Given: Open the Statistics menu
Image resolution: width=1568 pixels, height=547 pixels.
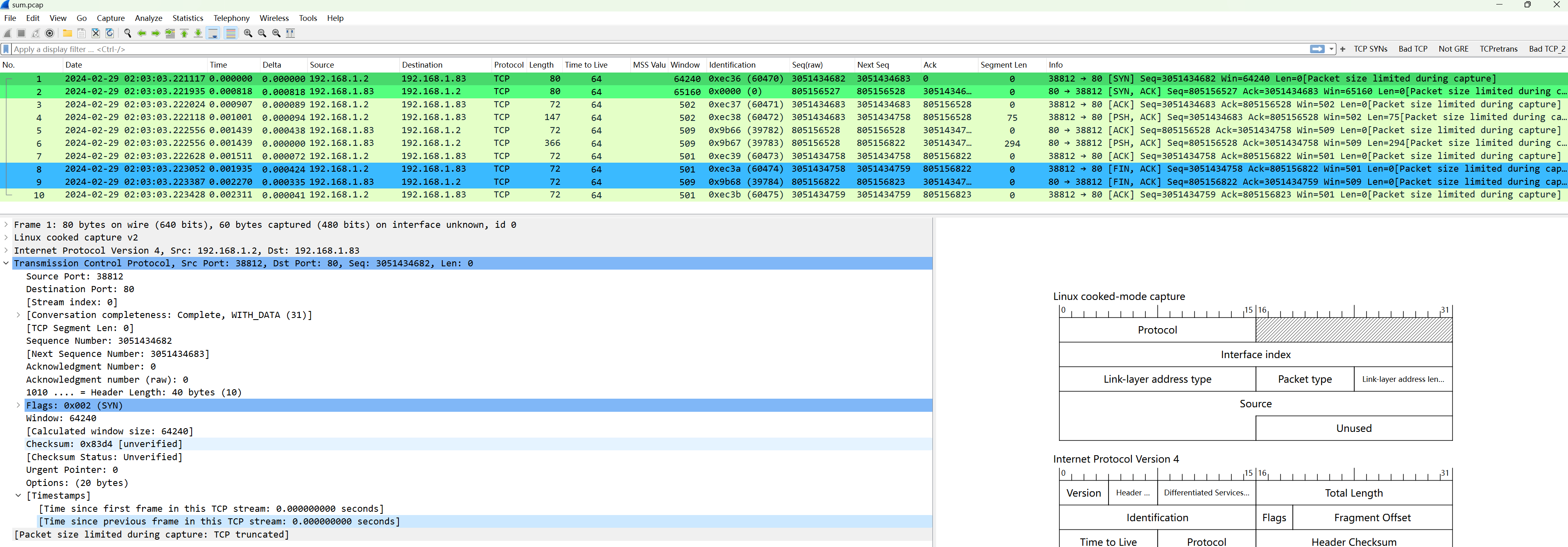Looking at the screenshot, I should click(188, 18).
